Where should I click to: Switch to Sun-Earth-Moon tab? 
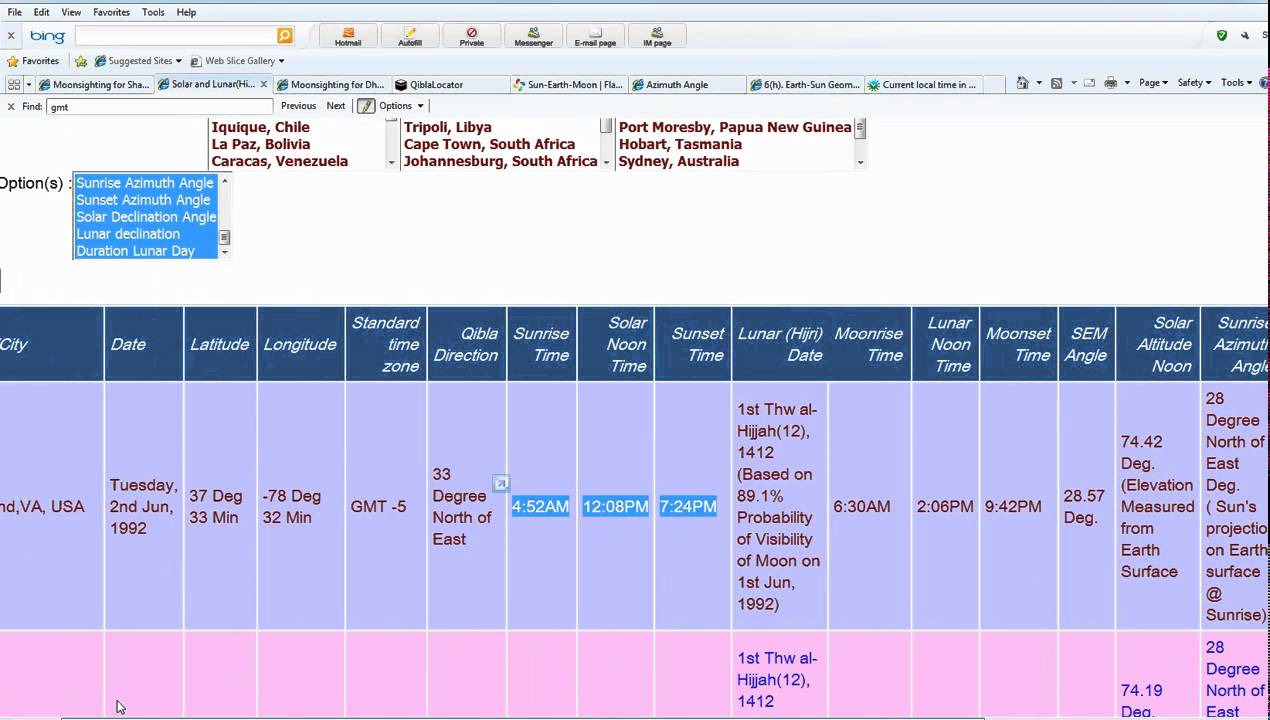[x=567, y=85]
